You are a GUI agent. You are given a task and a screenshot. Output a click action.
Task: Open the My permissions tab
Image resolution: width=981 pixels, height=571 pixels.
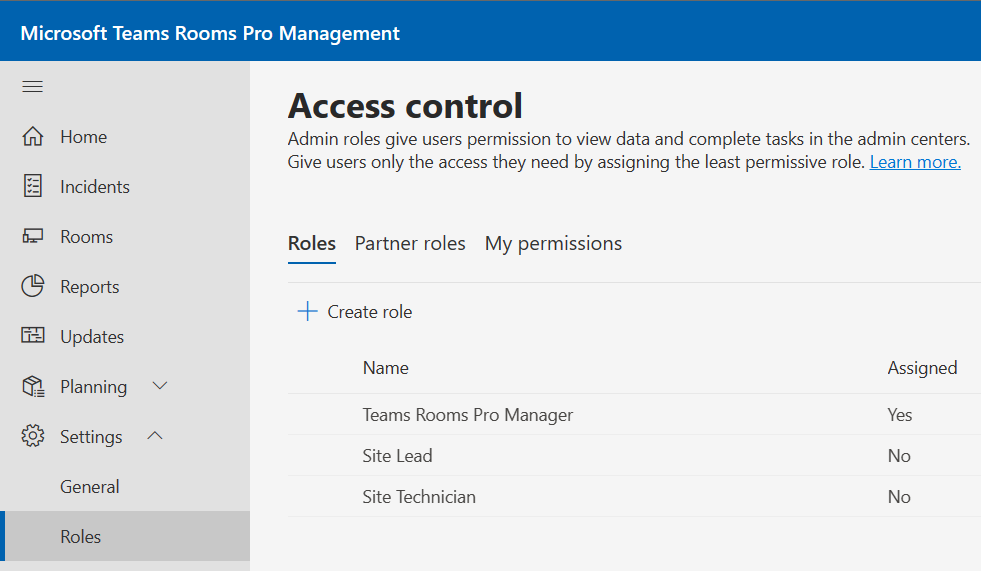(x=553, y=244)
